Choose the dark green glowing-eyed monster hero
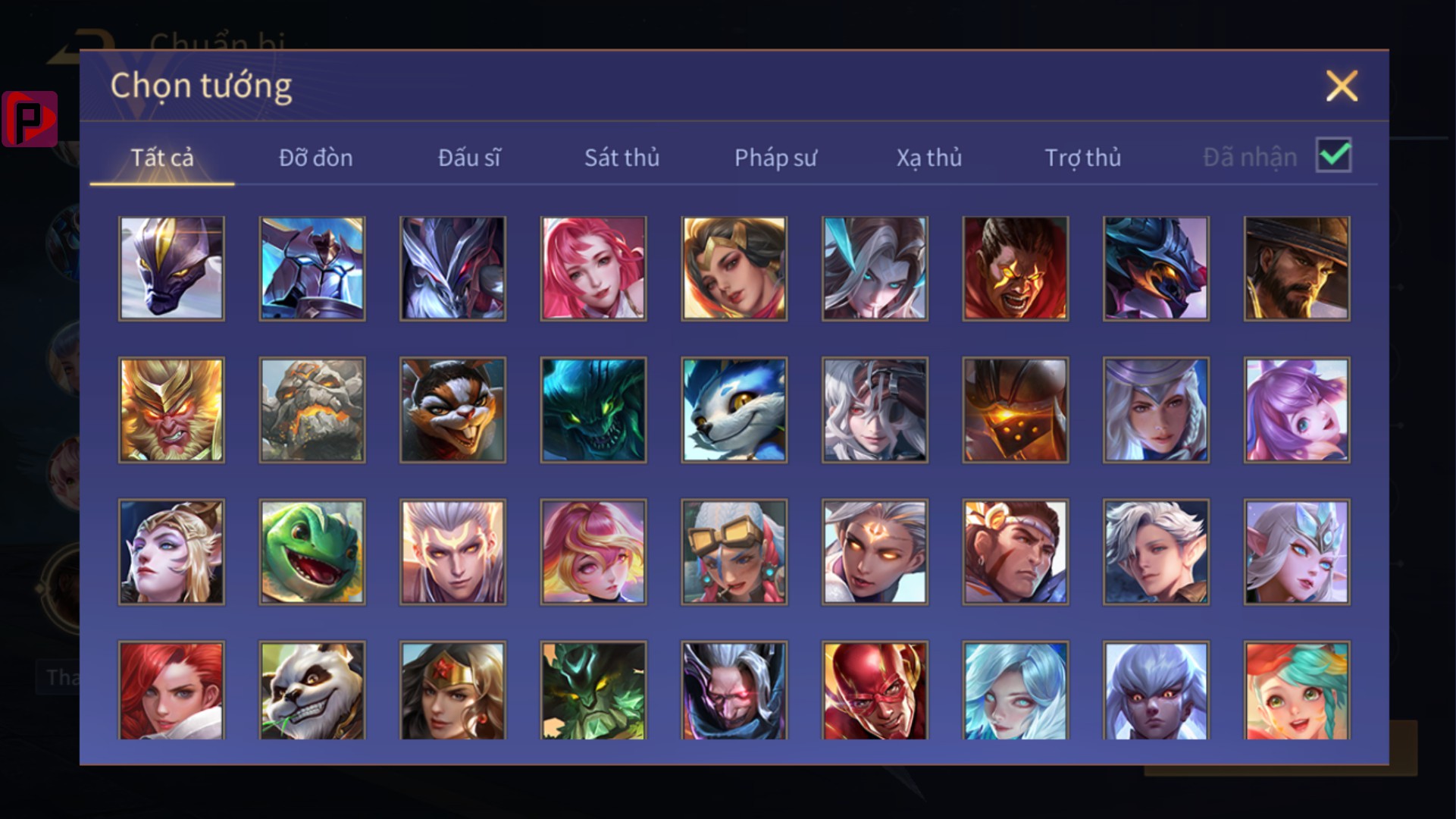This screenshot has width=1456, height=819. (593, 409)
